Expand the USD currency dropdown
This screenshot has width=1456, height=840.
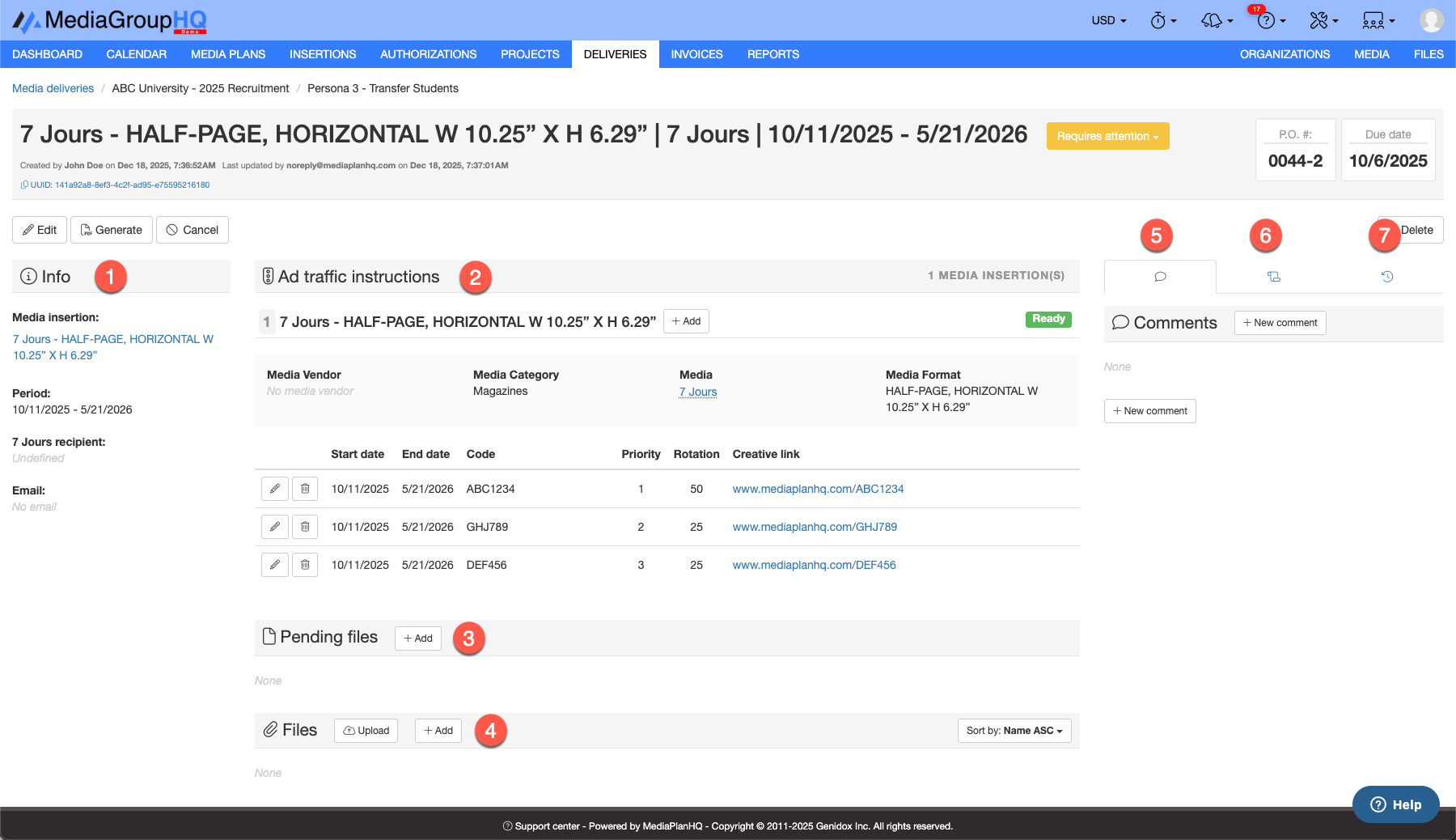[x=1108, y=21]
